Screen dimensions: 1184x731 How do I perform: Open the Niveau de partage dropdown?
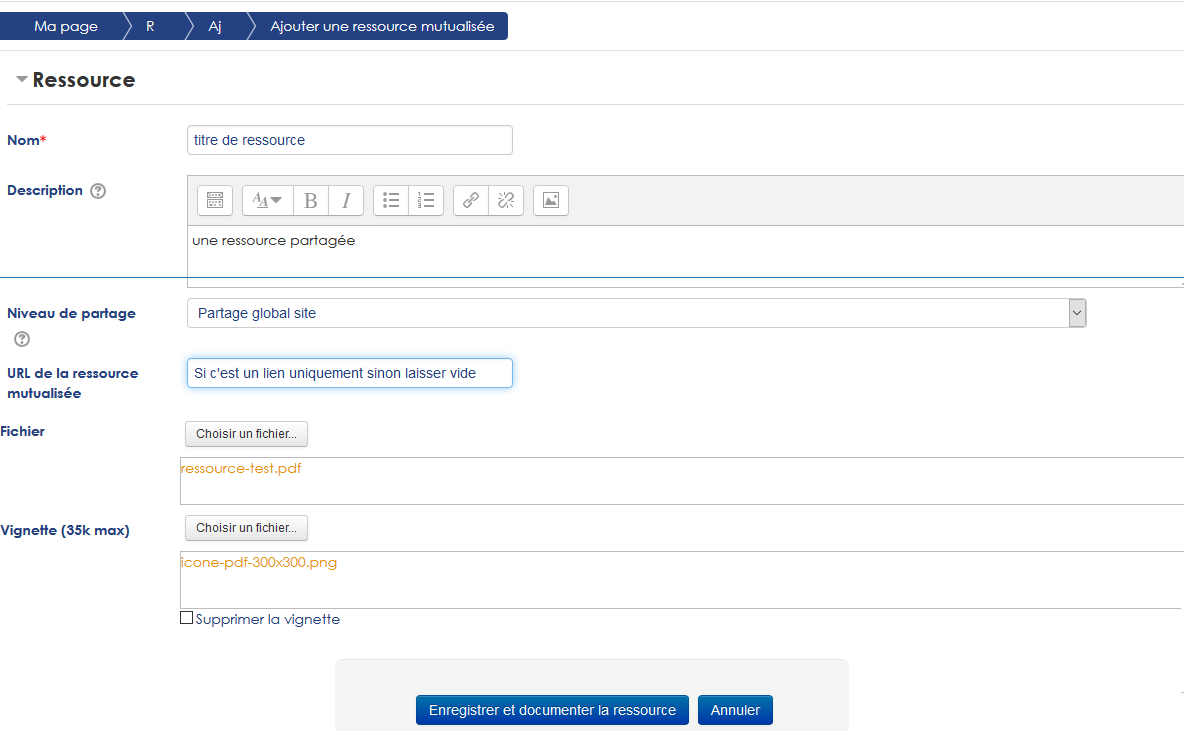point(636,313)
